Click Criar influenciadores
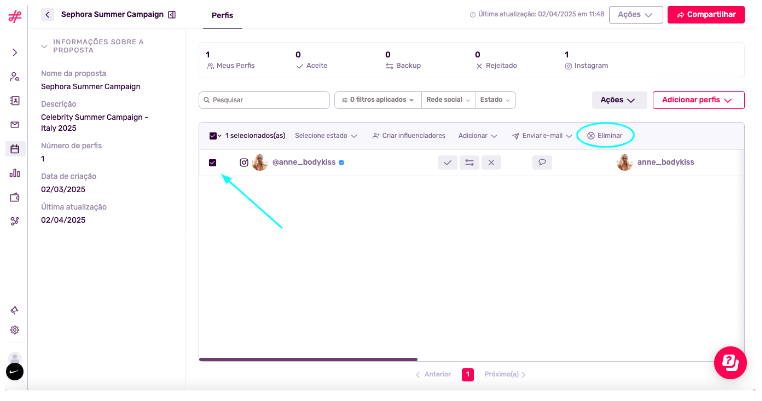762x401 pixels. (x=409, y=136)
